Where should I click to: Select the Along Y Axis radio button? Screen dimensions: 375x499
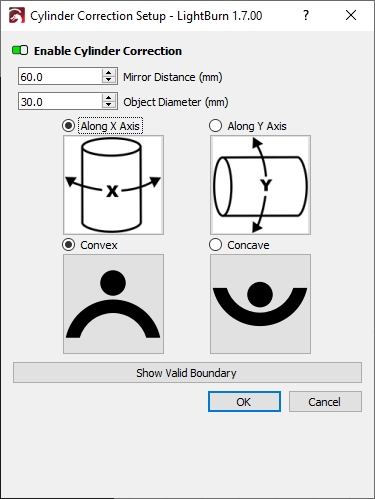[215, 126]
